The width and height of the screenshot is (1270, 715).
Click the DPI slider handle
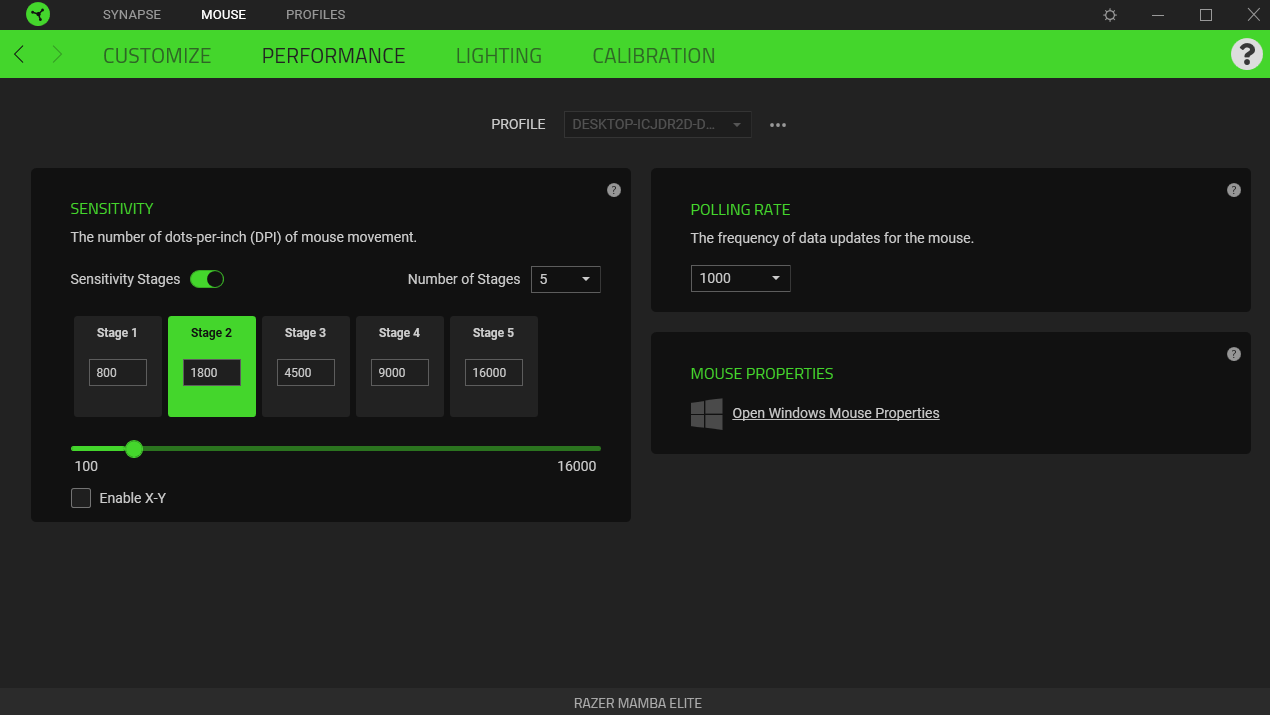click(134, 449)
